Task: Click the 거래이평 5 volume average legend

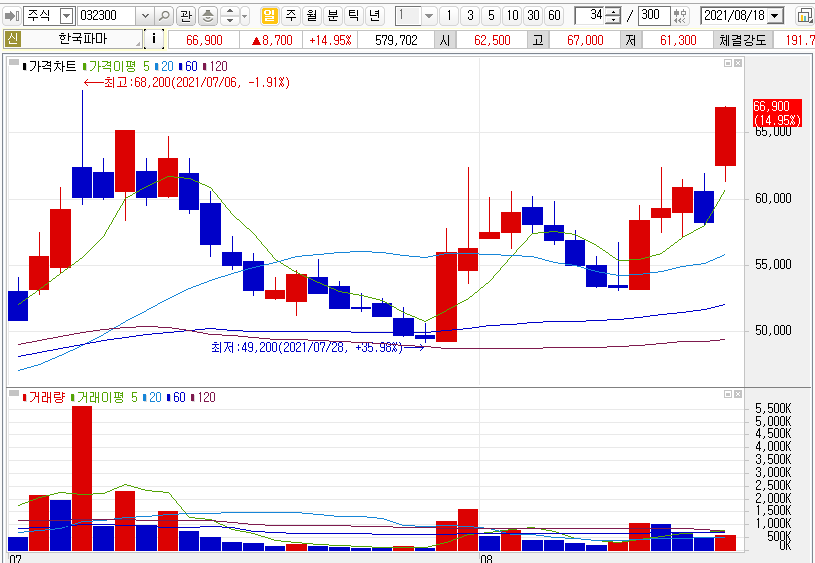Action: tap(105, 398)
